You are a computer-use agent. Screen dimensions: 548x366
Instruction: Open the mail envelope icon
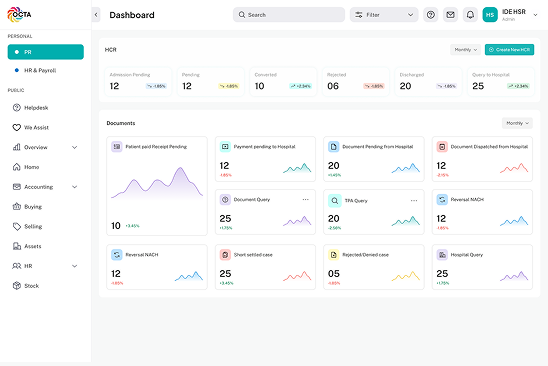tap(450, 15)
